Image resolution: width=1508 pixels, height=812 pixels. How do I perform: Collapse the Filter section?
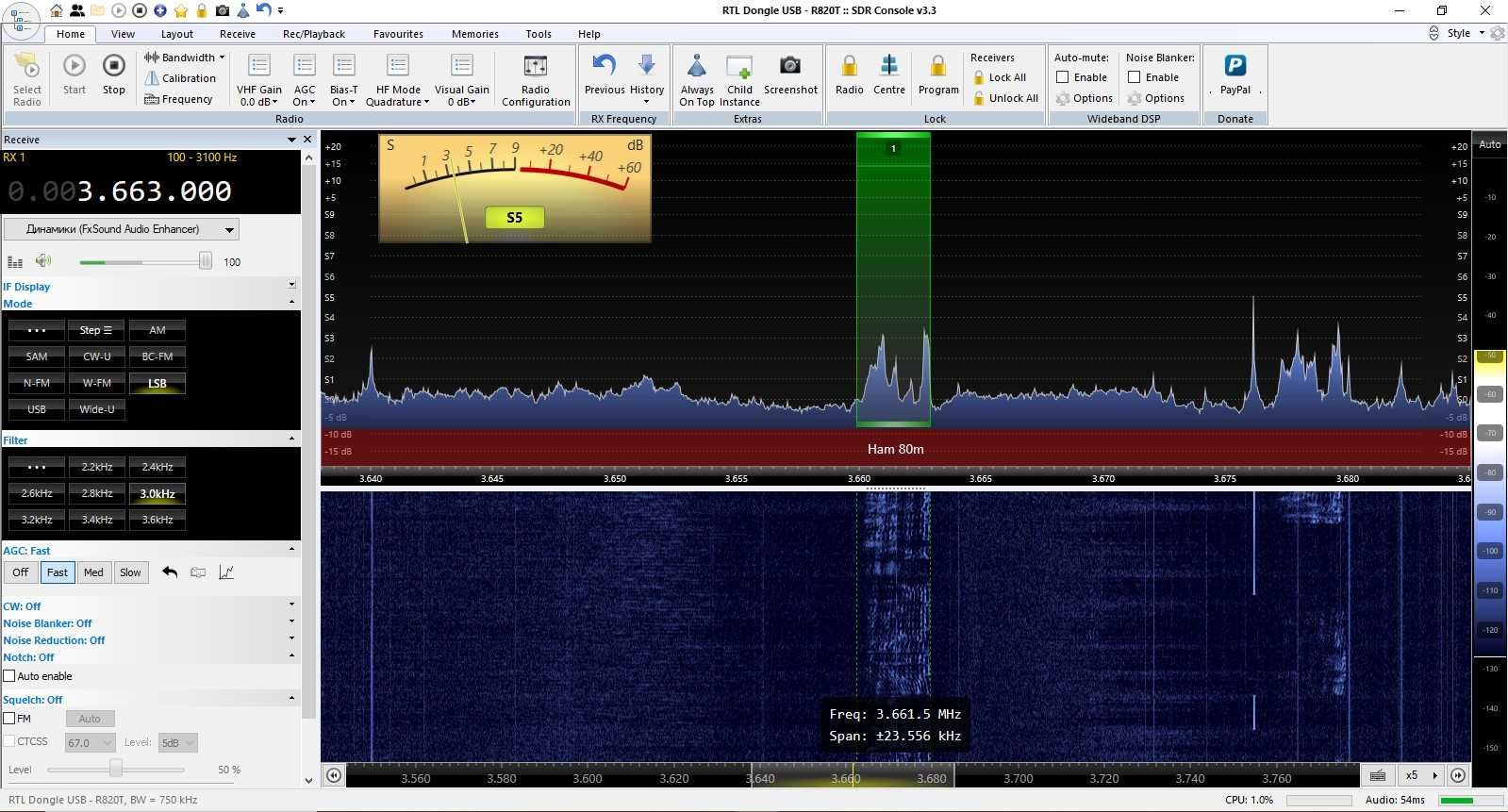[x=291, y=439]
